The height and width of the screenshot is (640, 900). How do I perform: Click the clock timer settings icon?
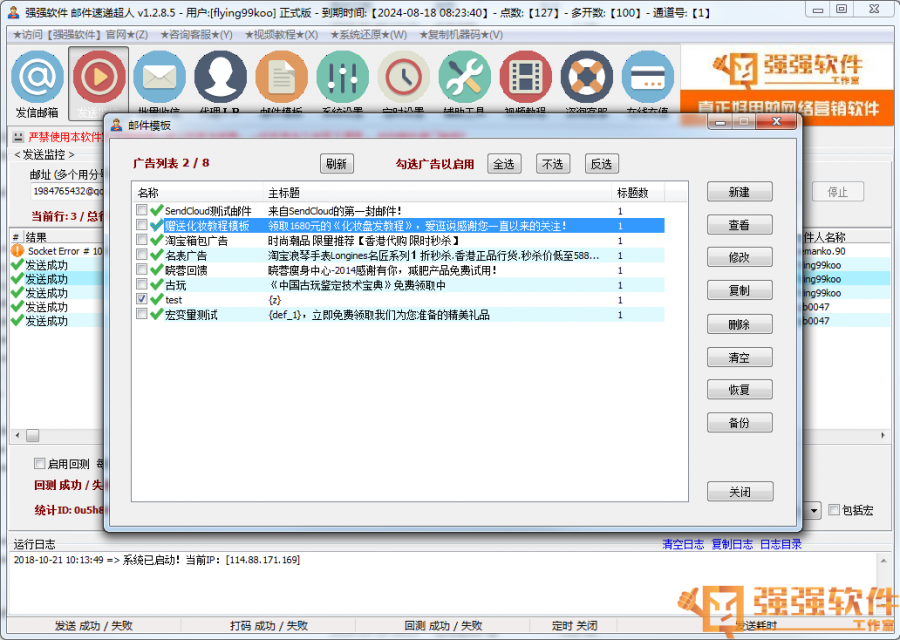(x=404, y=78)
